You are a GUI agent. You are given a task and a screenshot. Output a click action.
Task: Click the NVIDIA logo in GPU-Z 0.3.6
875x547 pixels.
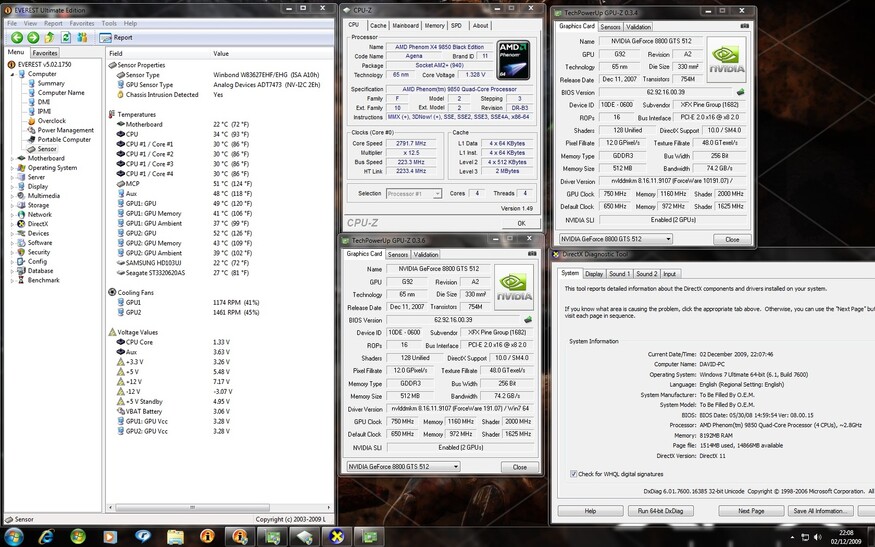click(x=514, y=287)
